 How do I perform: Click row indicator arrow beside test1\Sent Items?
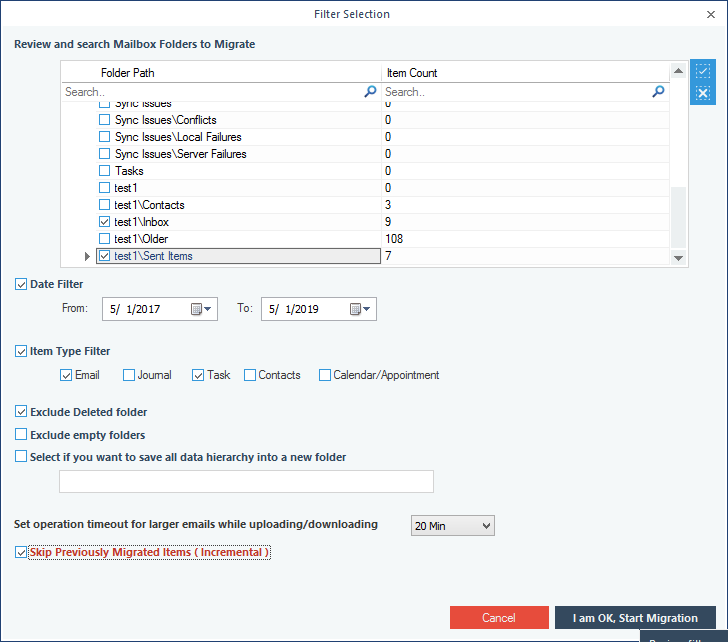(x=86, y=257)
